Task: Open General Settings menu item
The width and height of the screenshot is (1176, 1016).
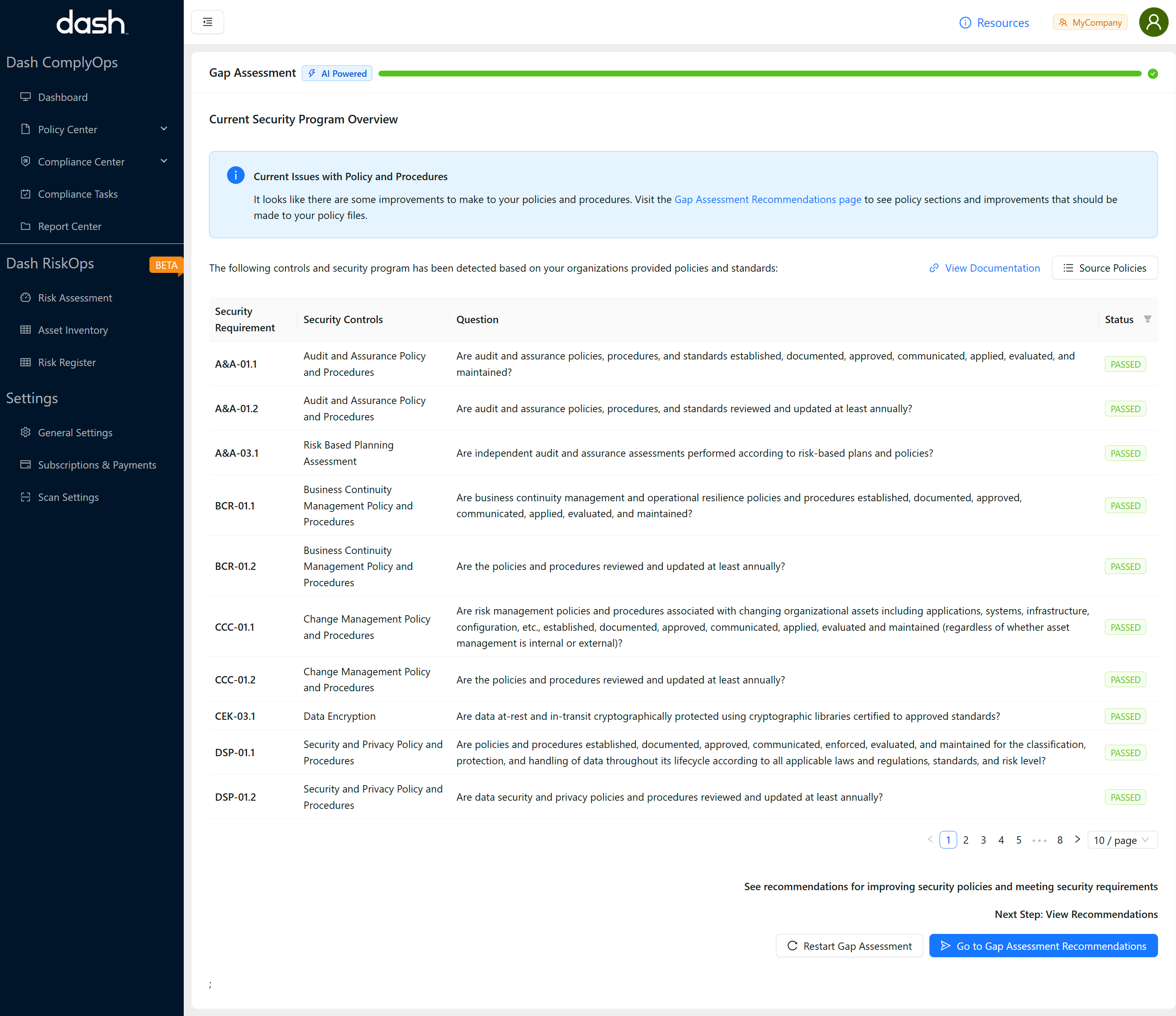Action: pos(75,432)
